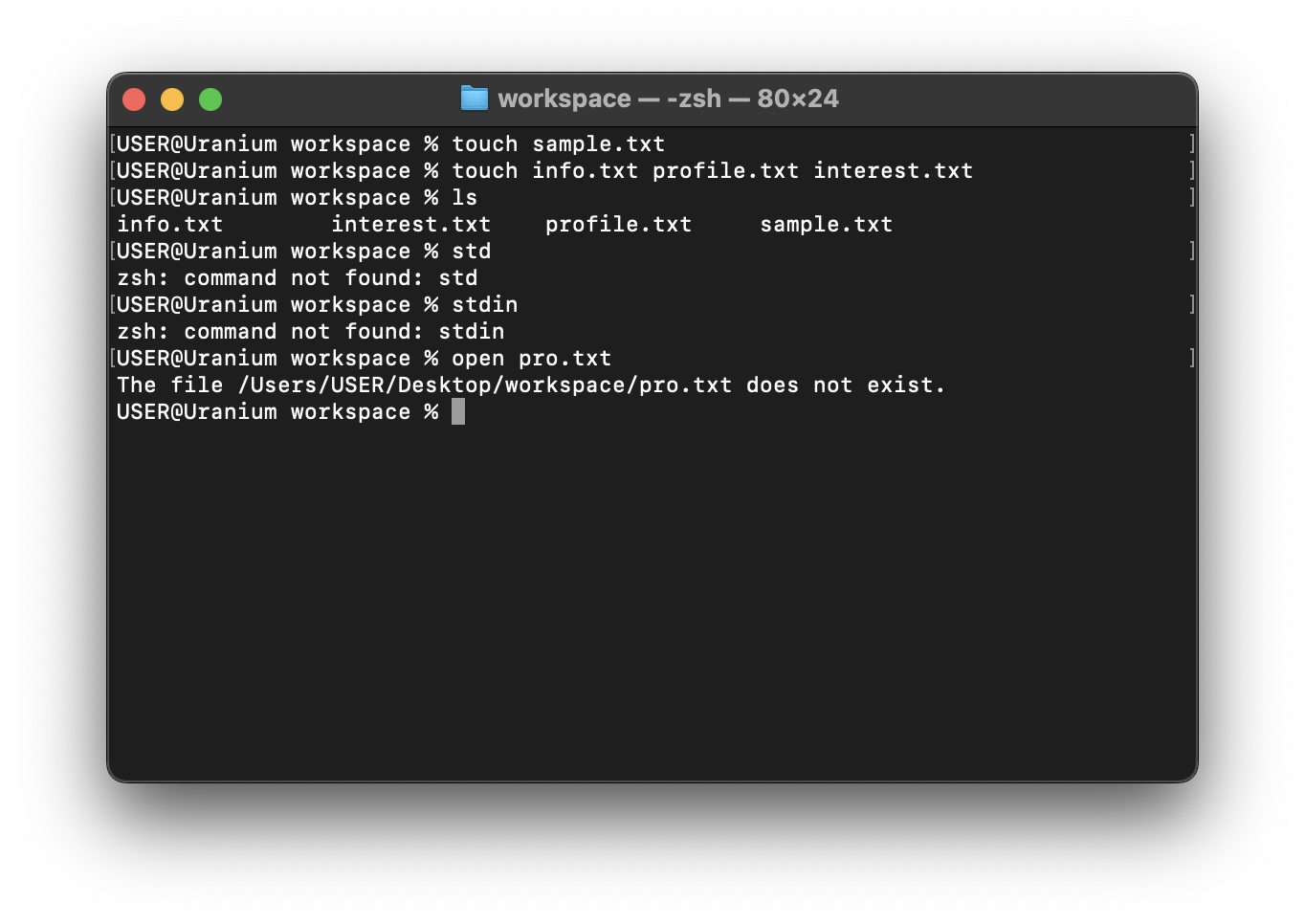This screenshot has height=924, width=1305.
Task: Click the right bracket mark beside first command
Action: 1191,144
